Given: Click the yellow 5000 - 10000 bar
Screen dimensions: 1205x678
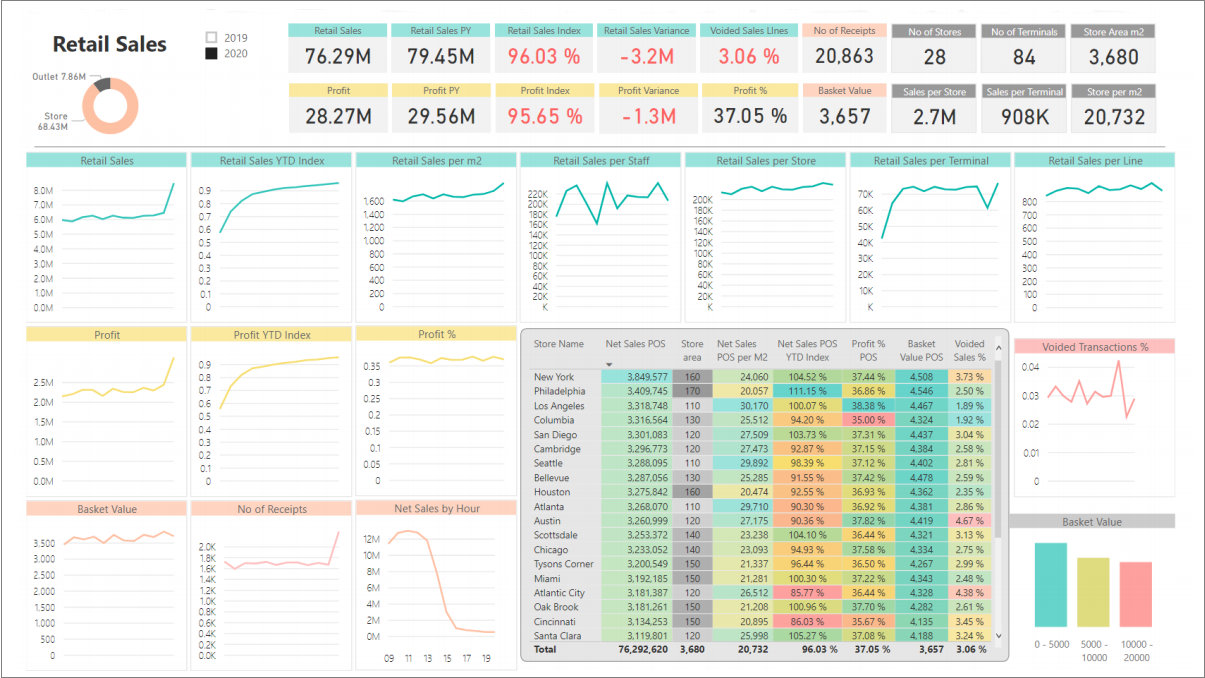Looking at the screenshot, I should pyautogui.click(x=1093, y=592).
